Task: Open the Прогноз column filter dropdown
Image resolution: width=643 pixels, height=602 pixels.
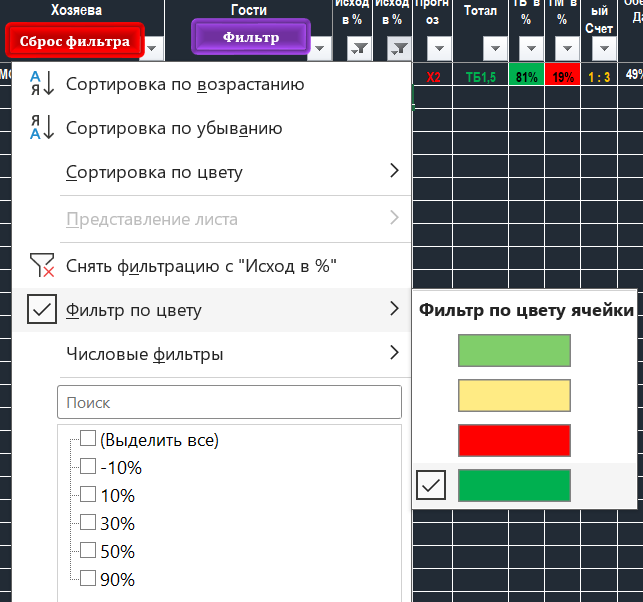Action: pos(438,49)
